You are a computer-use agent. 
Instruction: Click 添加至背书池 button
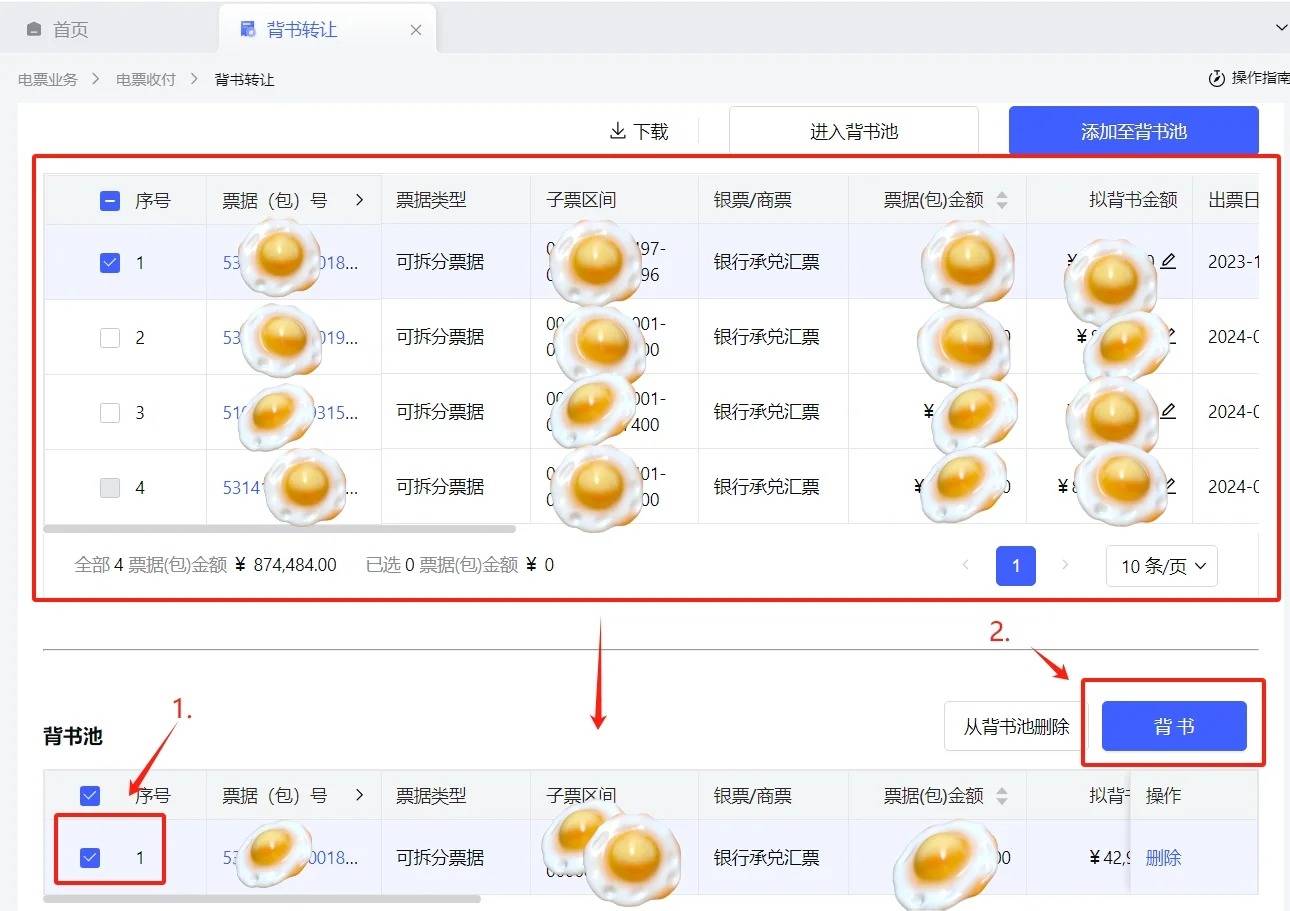coord(1133,131)
